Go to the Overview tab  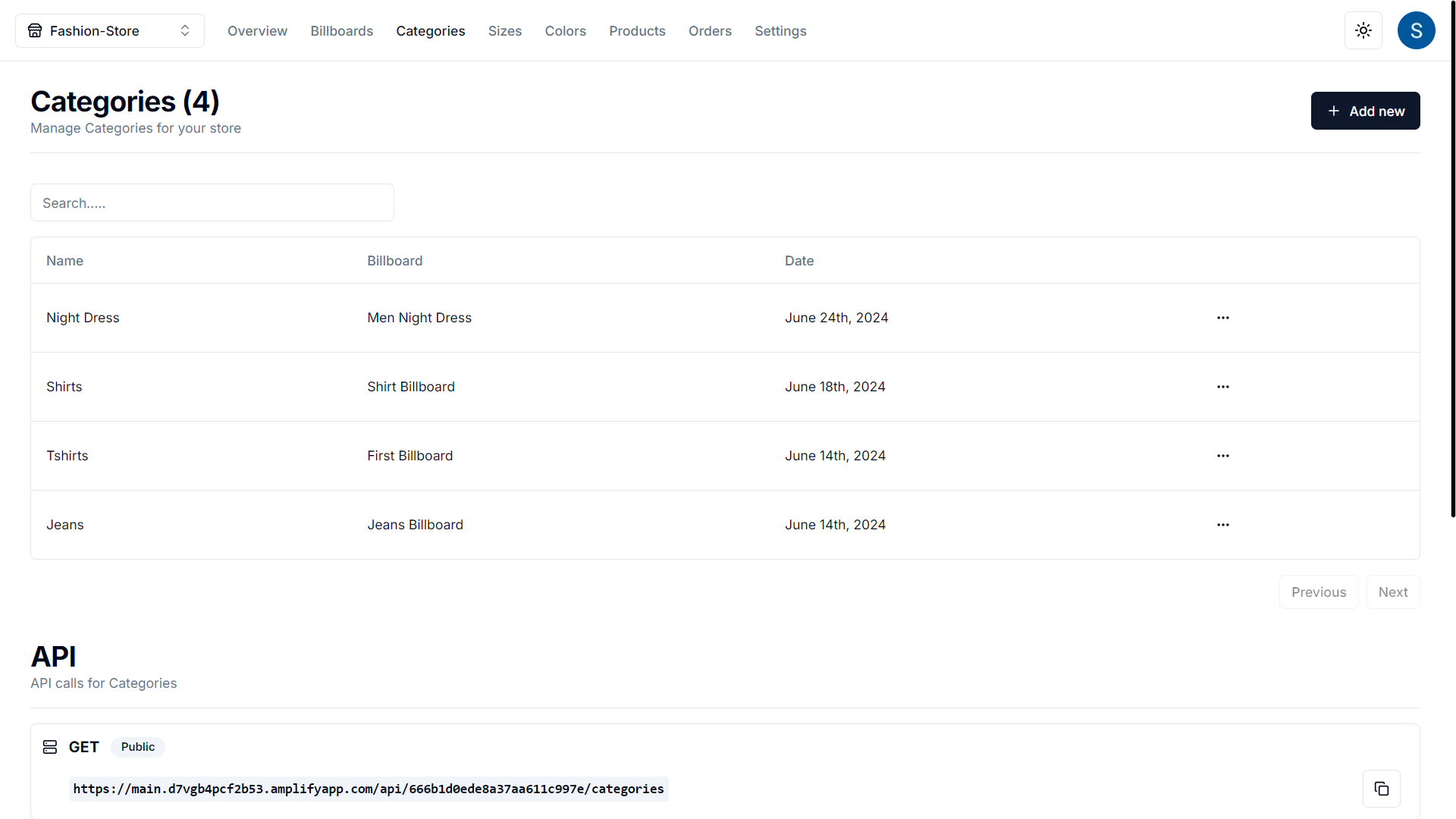(x=257, y=31)
